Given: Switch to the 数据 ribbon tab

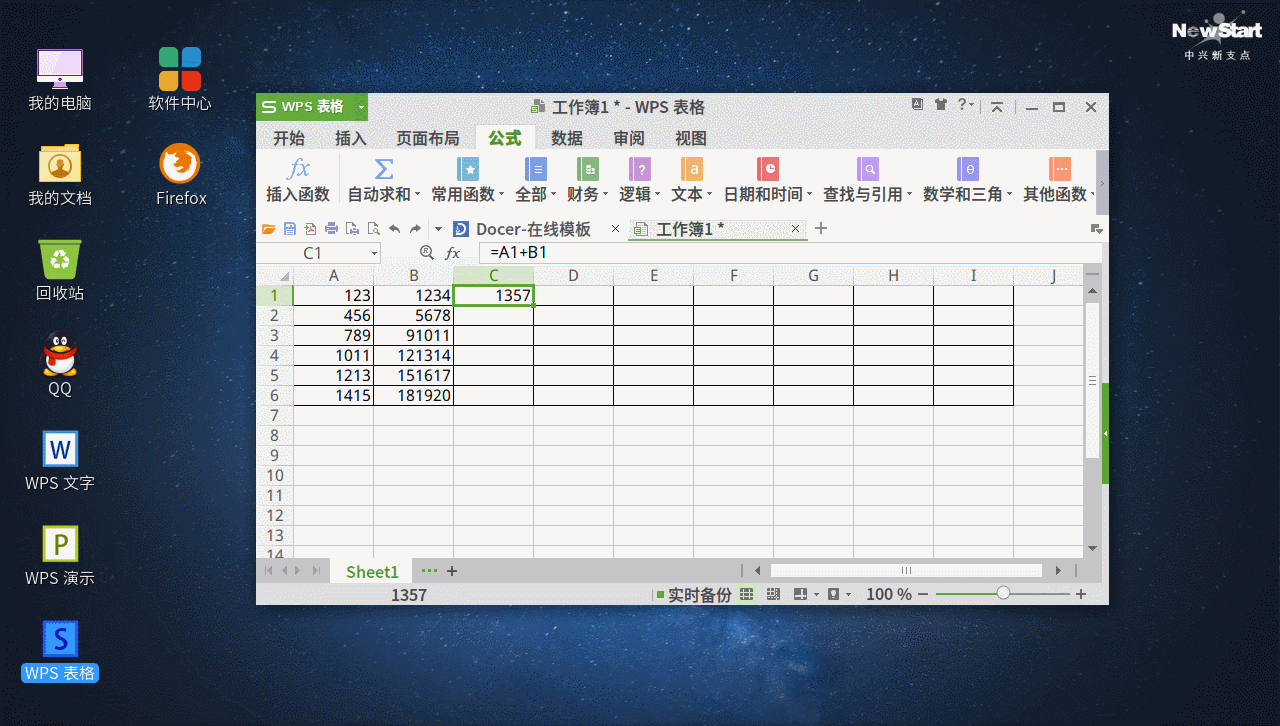Looking at the screenshot, I should coord(567,138).
